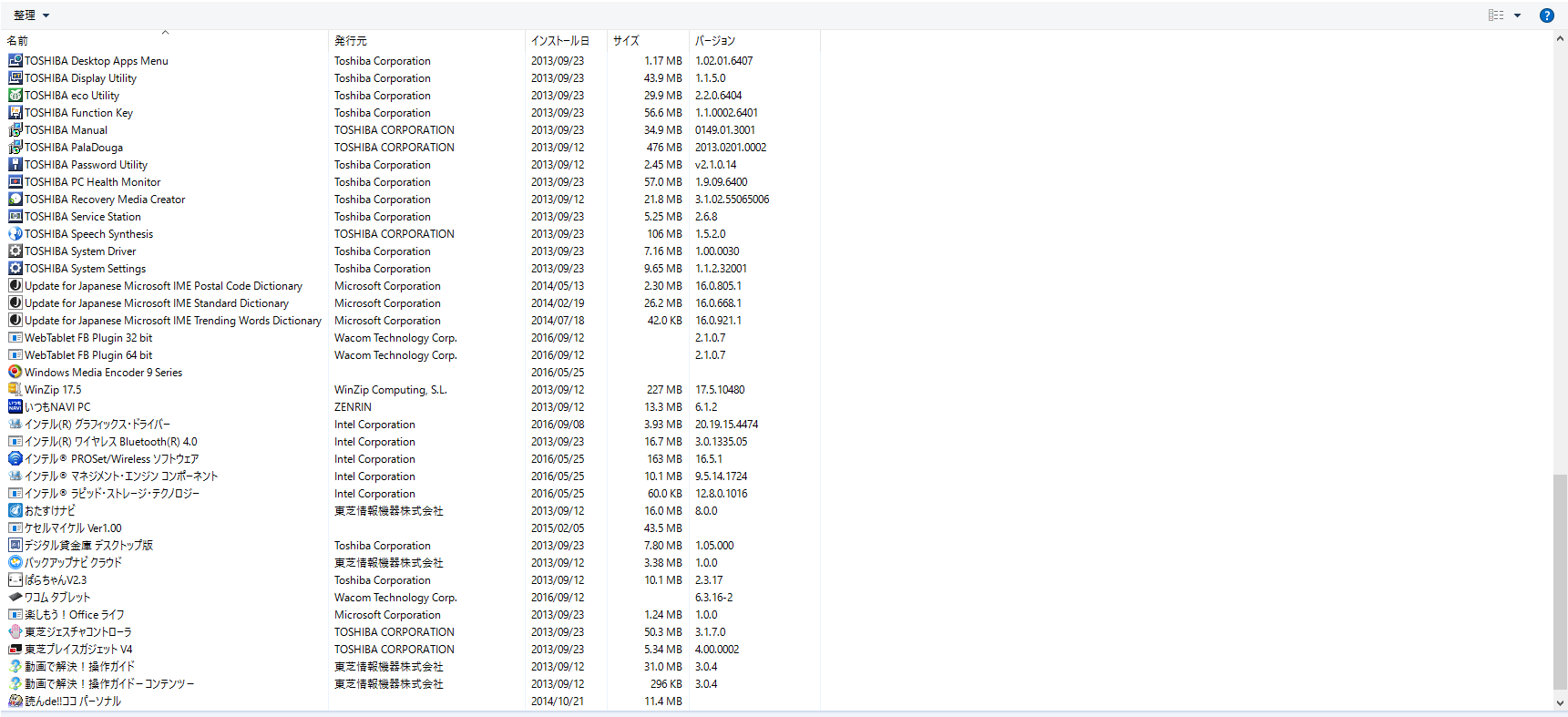Select the 'WebTablet FB Plugin 32 bit' entry
1568x717 pixels.
(88, 338)
